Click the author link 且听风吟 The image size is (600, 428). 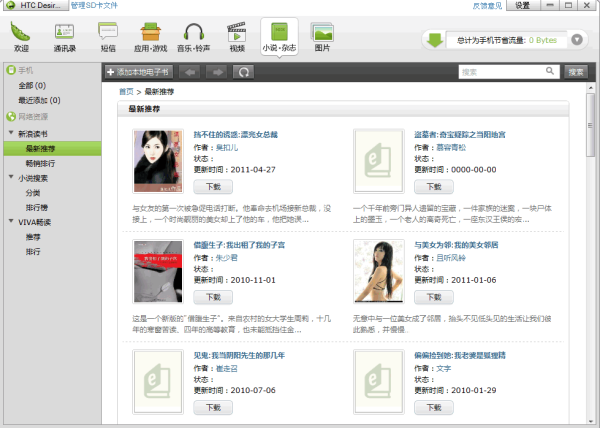pyautogui.click(x=451, y=258)
